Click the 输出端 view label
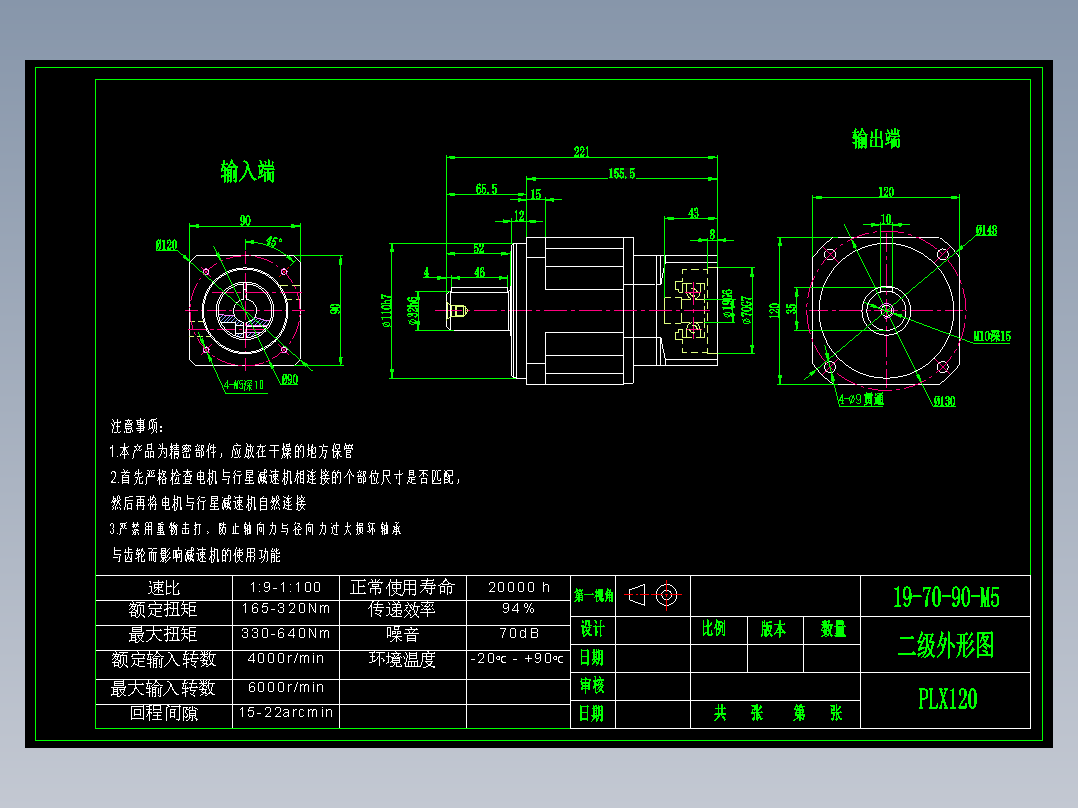This screenshot has height=808, width=1078. (x=875, y=138)
